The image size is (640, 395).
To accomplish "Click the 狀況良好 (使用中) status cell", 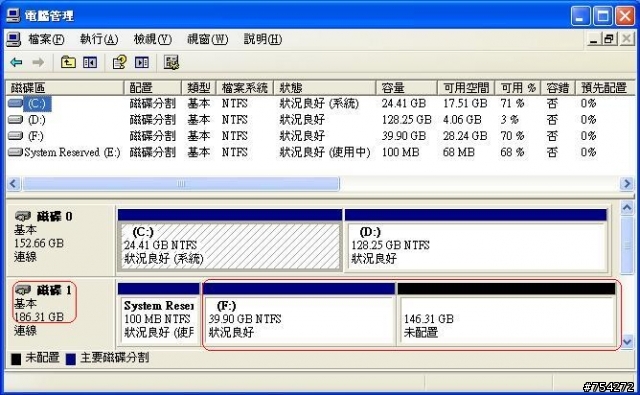I will [324, 152].
